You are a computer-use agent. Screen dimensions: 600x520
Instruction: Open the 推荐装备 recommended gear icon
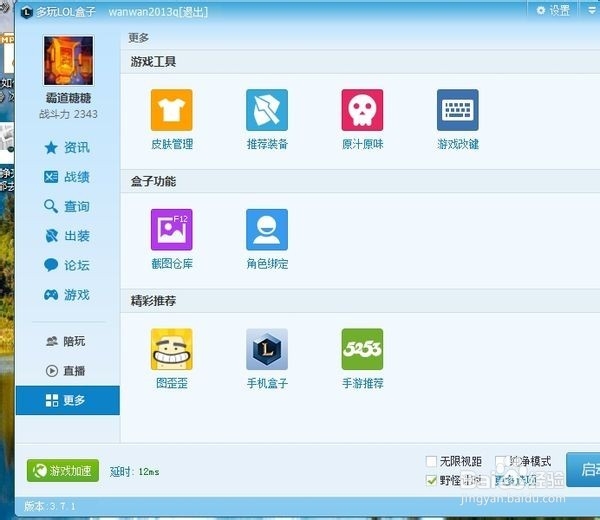point(267,110)
